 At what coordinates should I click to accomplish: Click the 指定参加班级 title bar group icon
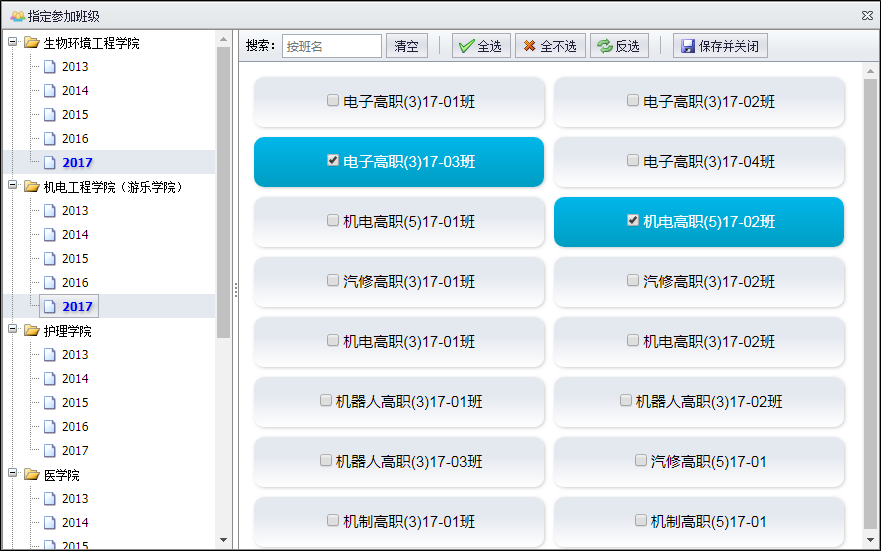17,16
